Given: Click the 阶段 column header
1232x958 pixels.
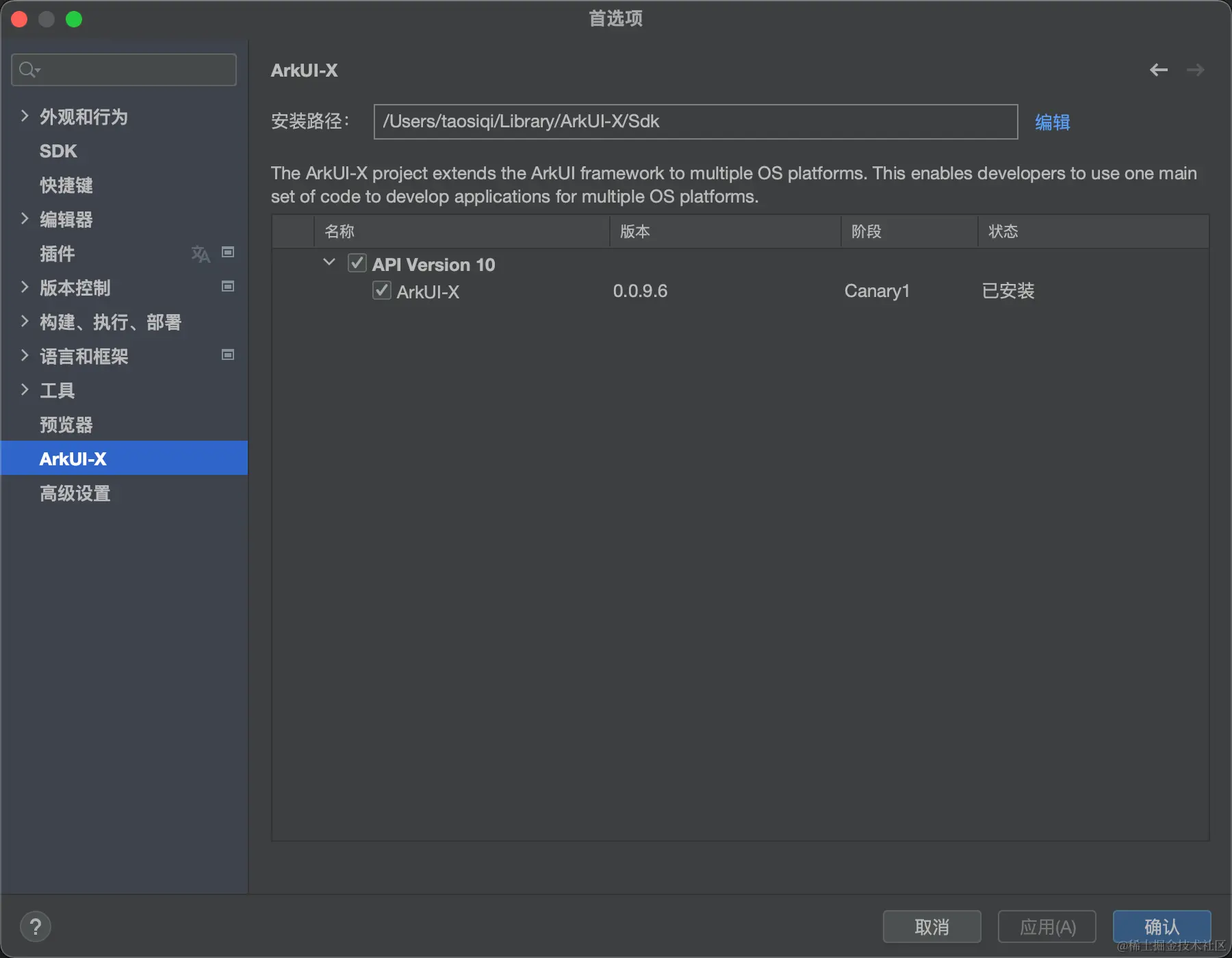Looking at the screenshot, I should 909,231.
